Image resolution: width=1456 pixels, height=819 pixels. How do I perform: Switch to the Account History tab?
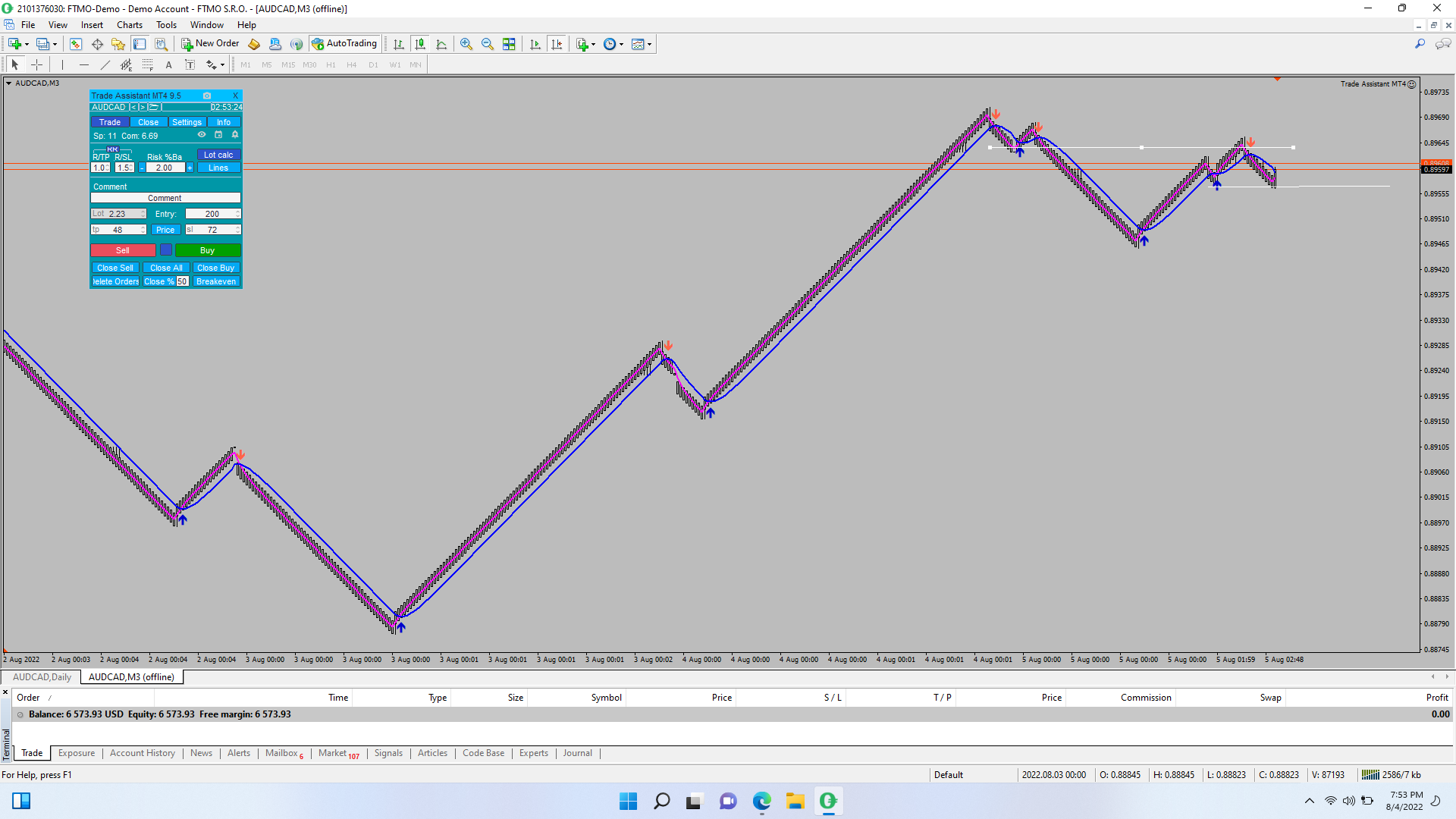[142, 753]
